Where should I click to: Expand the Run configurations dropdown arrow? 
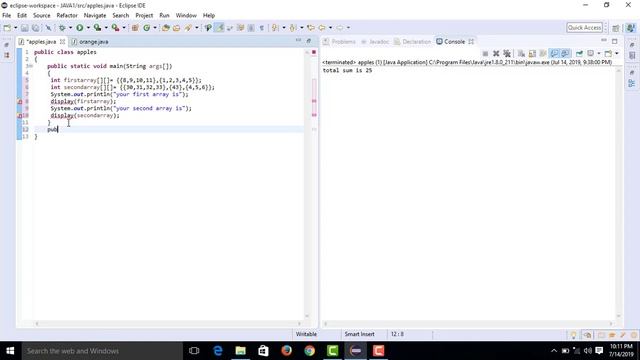click(x=88, y=28)
